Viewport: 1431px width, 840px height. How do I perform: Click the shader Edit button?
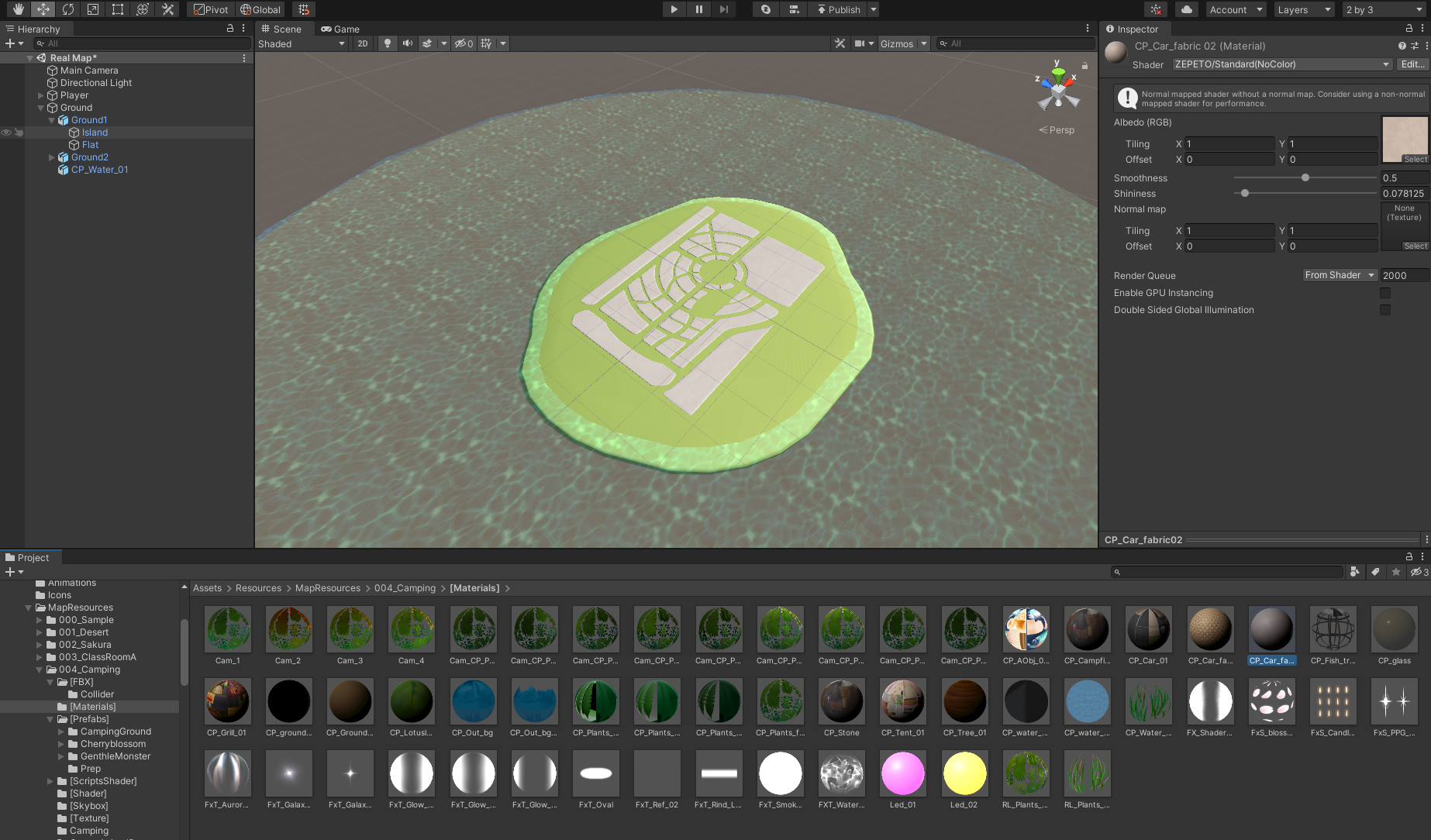pos(1412,64)
